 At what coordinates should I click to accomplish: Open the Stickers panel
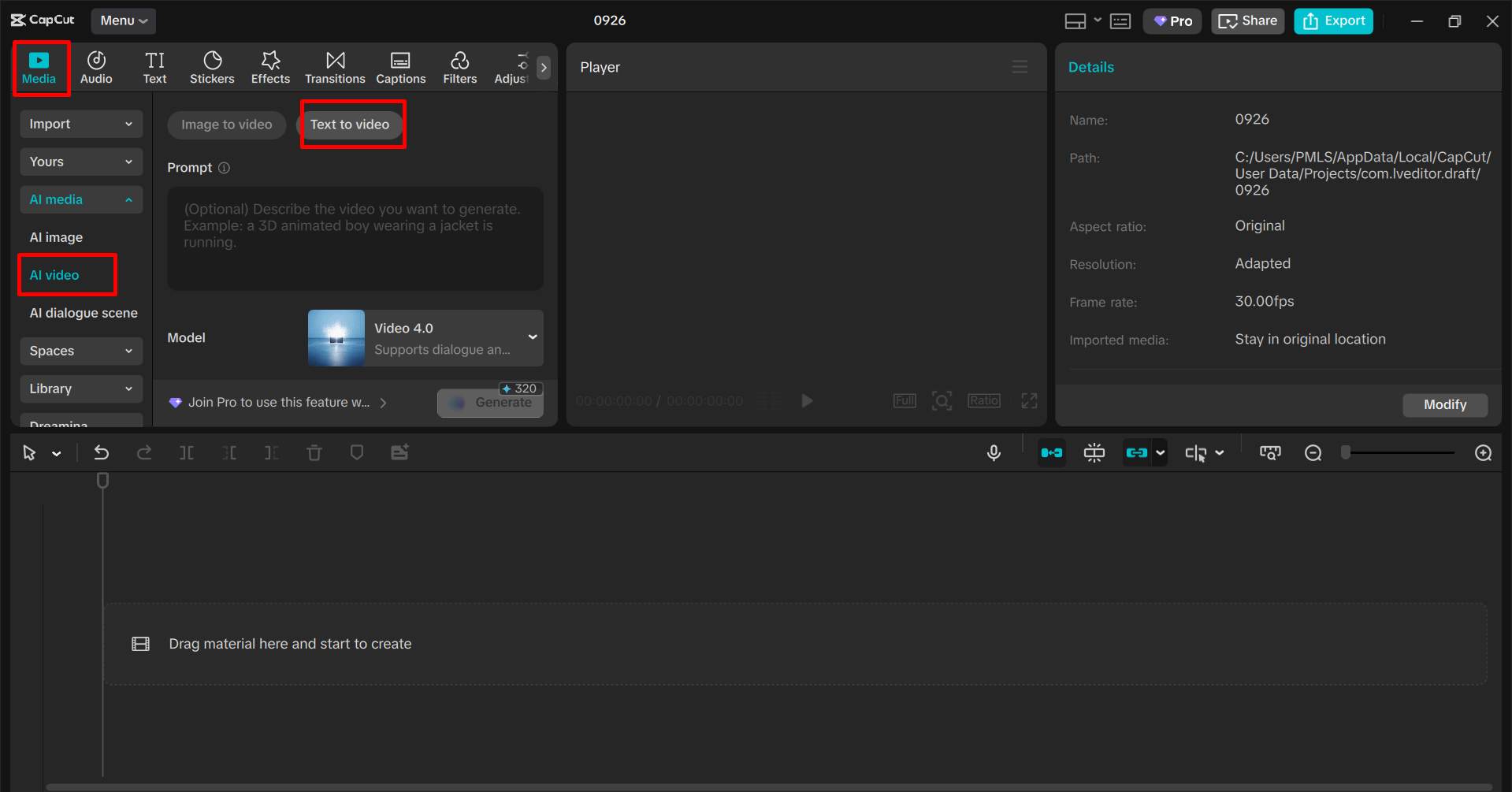click(211, 67)
